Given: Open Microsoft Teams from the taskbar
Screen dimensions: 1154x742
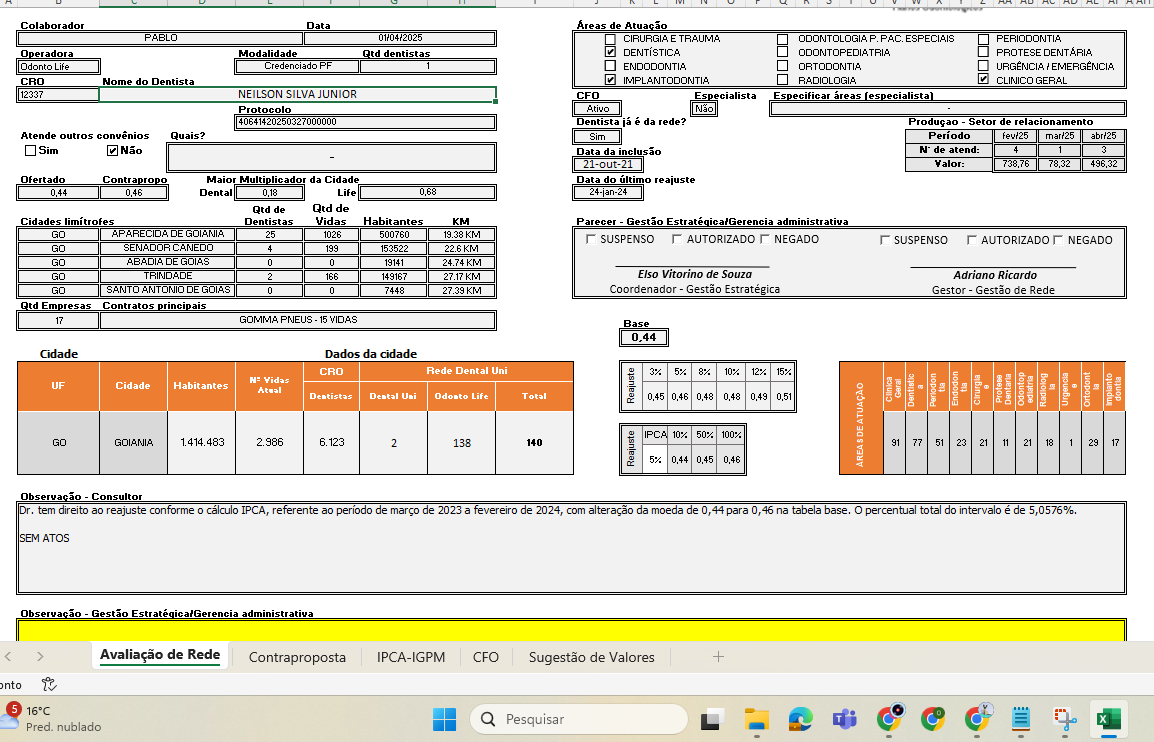Looking at the screenshot, I should click(845, 719).
